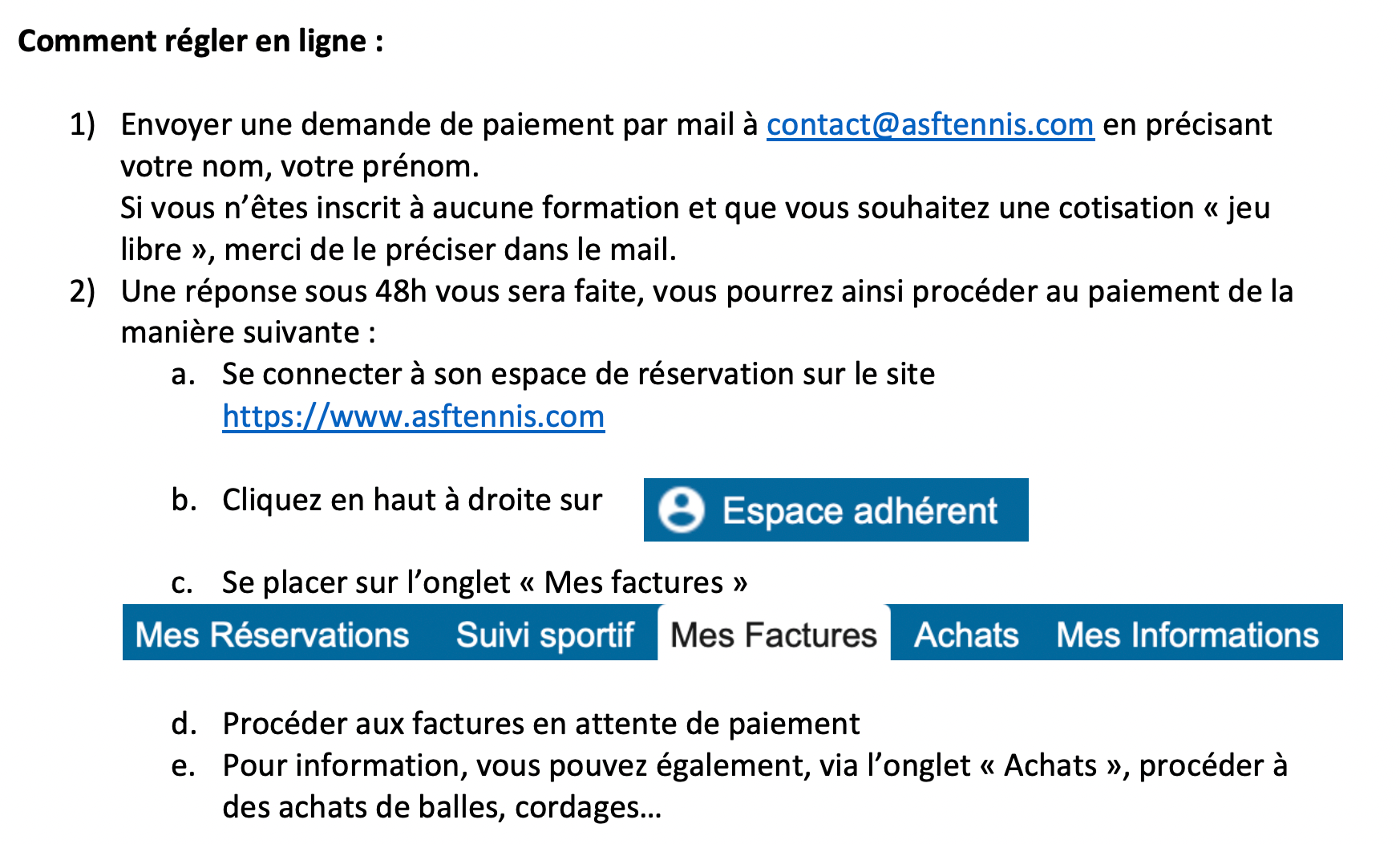The width and height of the screenshot is (1400, 844).
Task: Click step Procéder aux factures en attente
Action: (540, 724)
